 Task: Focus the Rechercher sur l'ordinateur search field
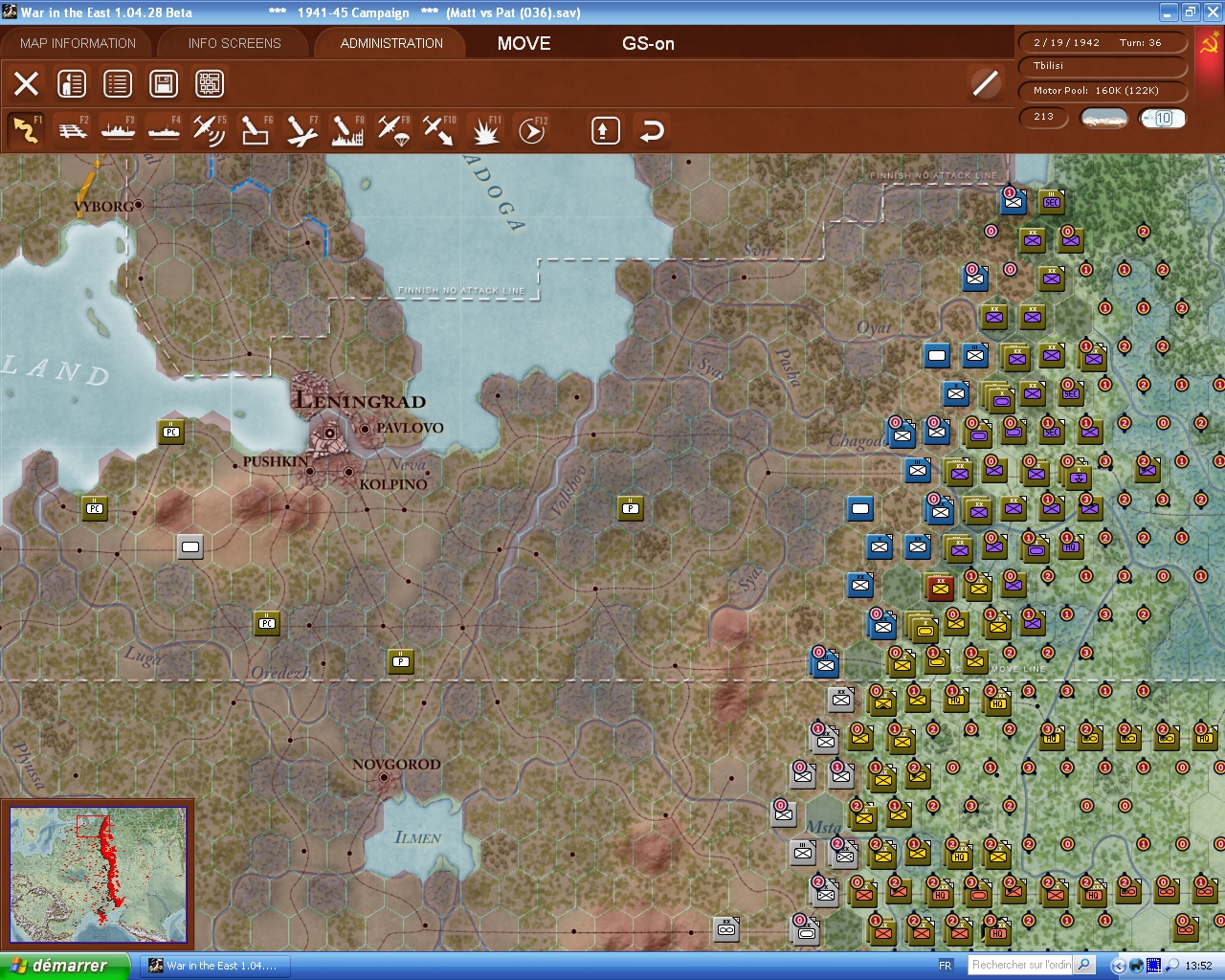(x=1021, y=965)
